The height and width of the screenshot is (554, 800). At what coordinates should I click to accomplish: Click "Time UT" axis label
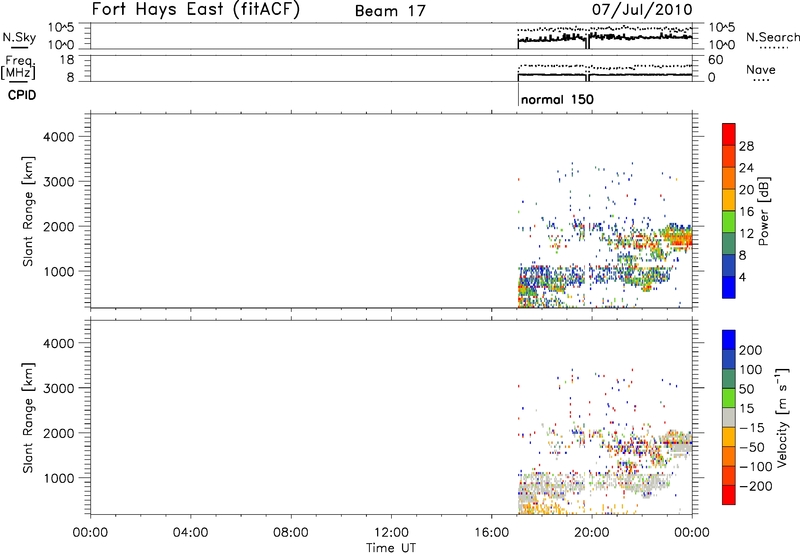pyautogui.click(x=391, y=548)
